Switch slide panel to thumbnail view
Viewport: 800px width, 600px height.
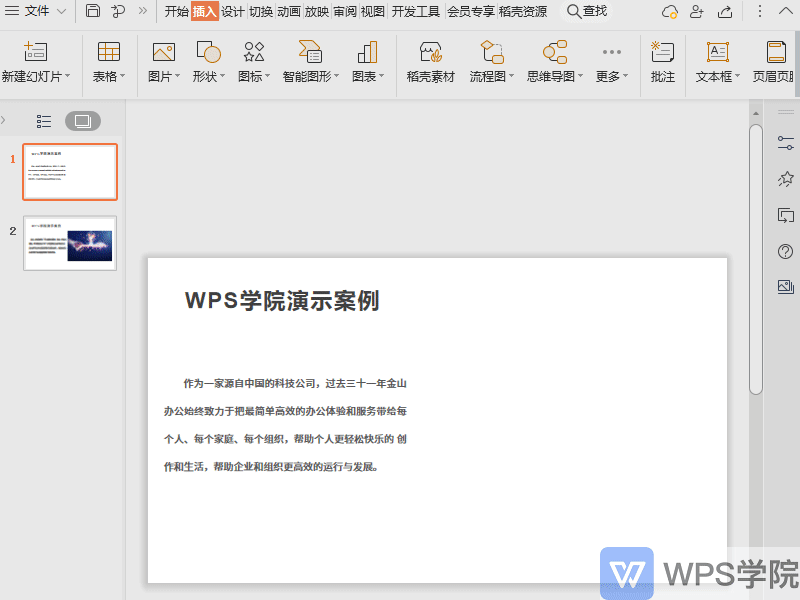pyautogui.click(x=83, y=121)
